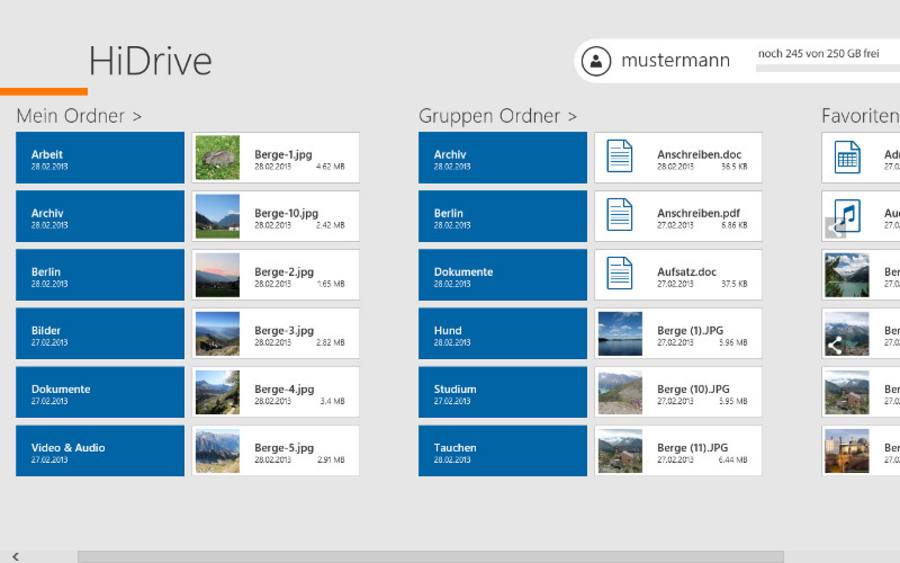Open the Bilder folder tile
900x563 pixels.
pyautogui.click(x=100, y=333)
